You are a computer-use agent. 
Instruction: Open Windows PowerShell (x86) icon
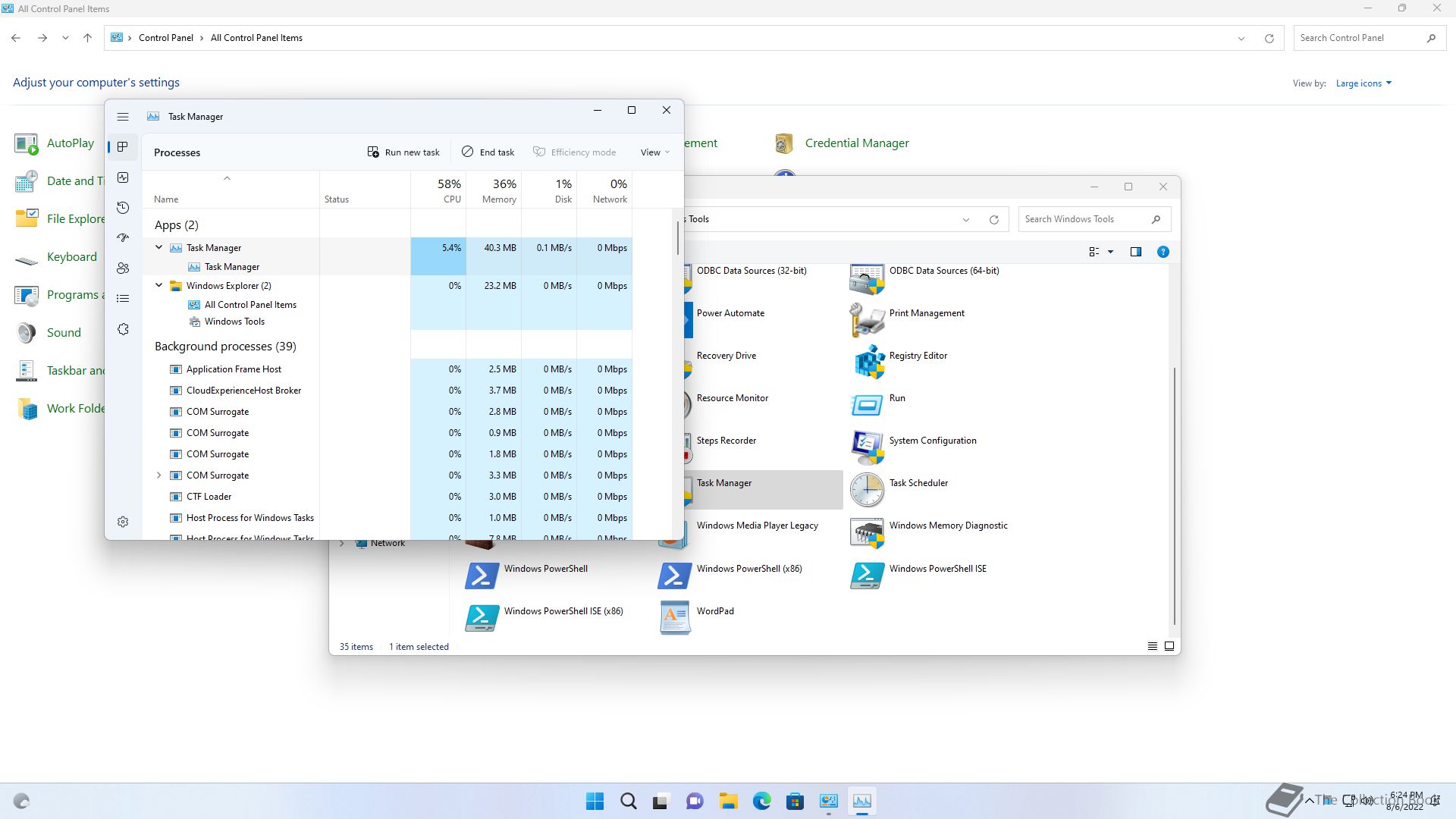675,575
